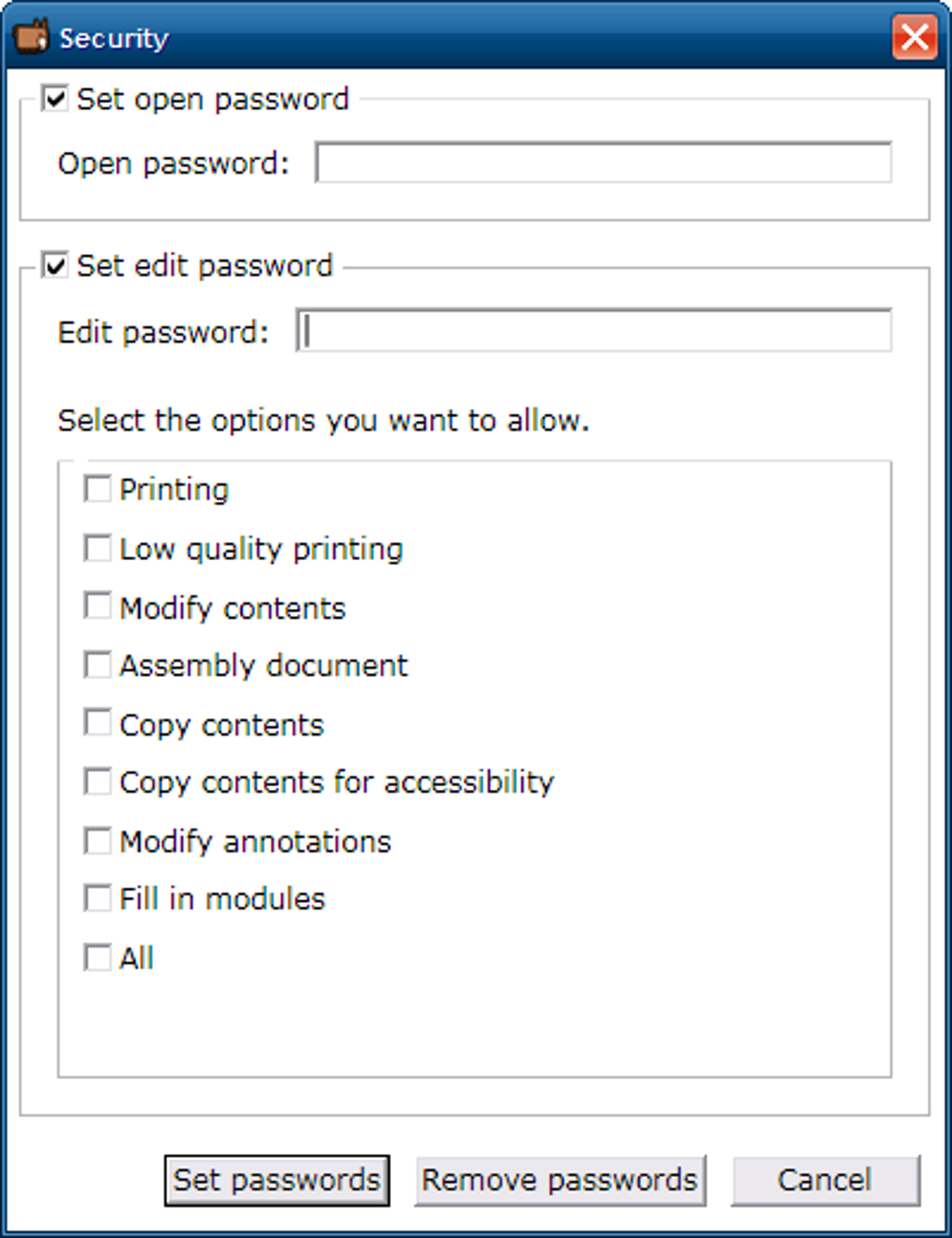Click the Remove passwords button
952x1238 pixels.
tap(559, 1180)
